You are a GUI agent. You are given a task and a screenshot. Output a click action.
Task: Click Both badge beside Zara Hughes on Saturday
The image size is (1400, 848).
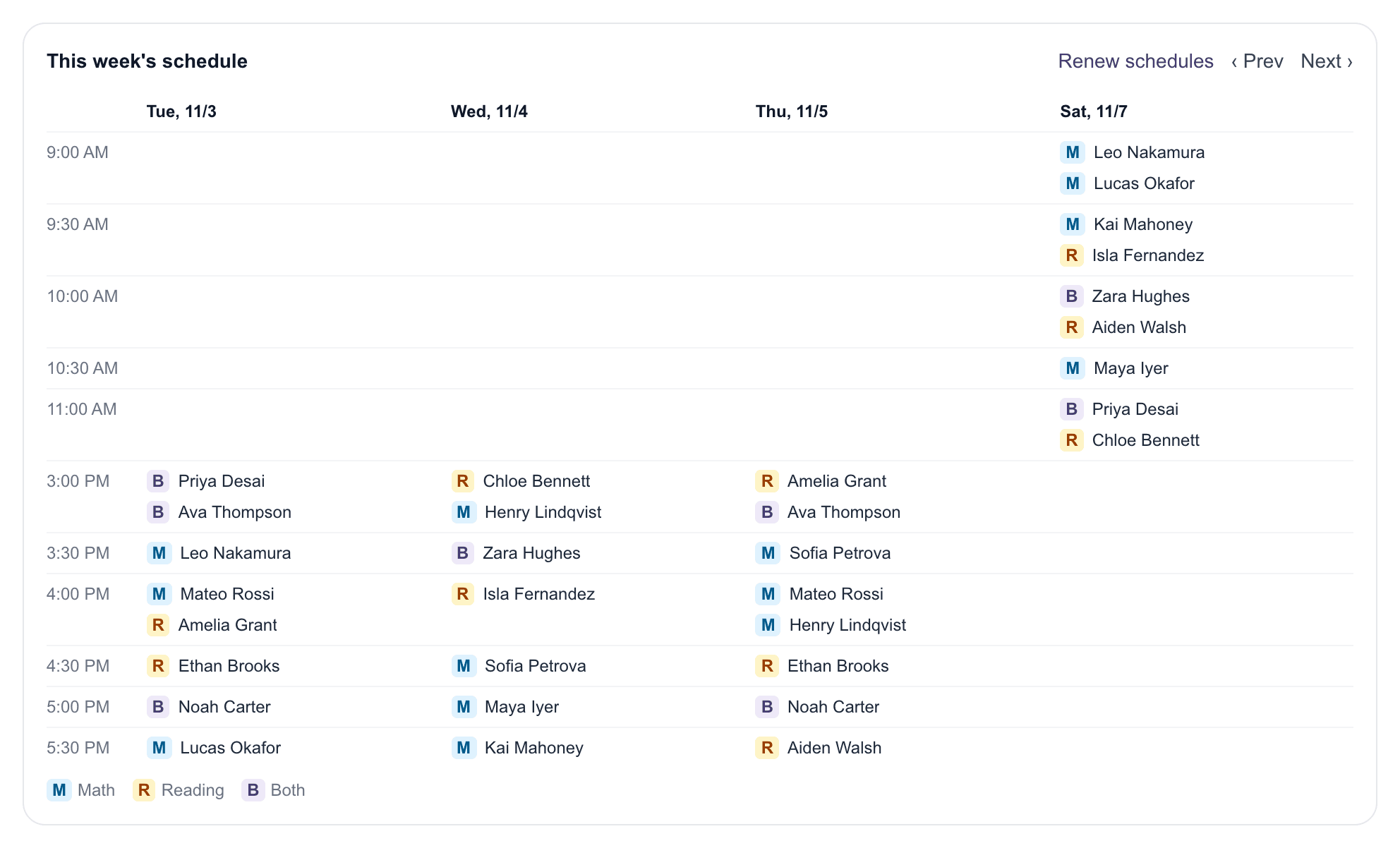click(1072, 296)
